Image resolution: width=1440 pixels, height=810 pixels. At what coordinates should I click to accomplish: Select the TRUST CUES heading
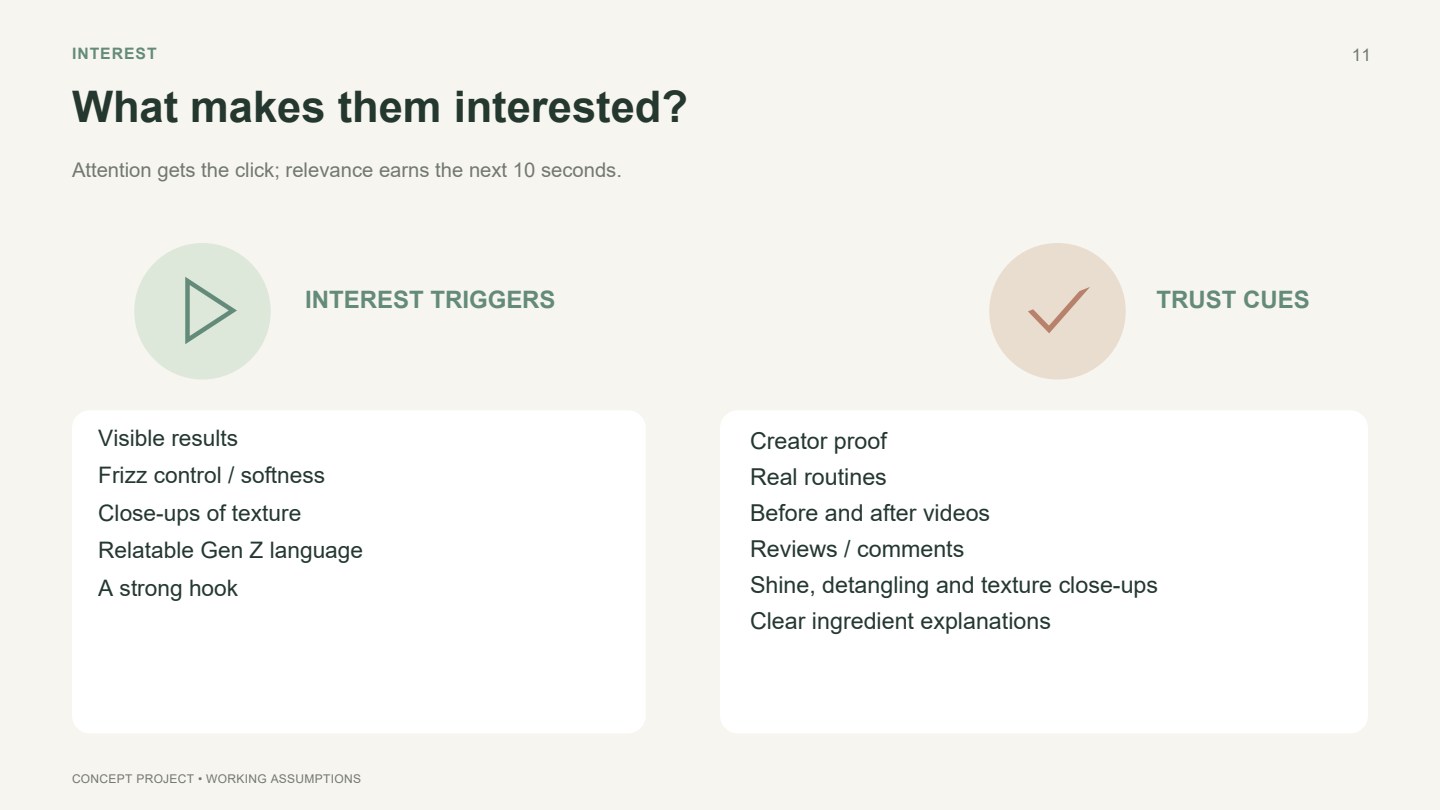(x=1232, y=300)
